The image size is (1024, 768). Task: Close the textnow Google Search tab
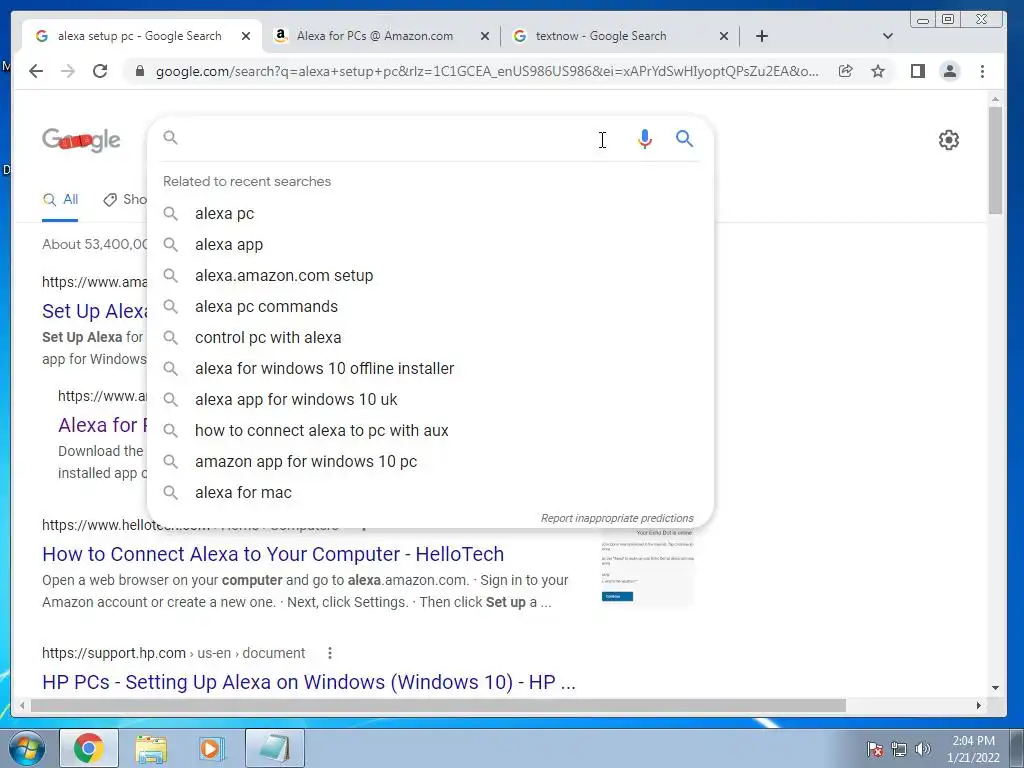724,36
